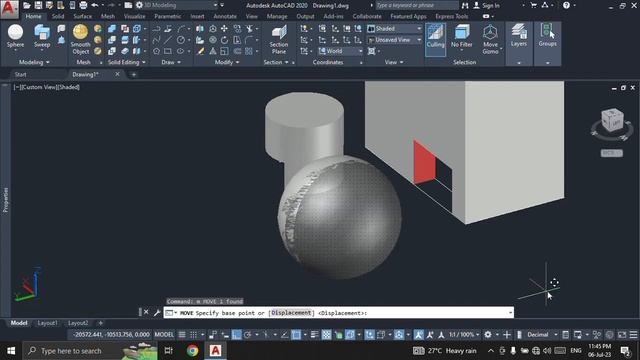Click the Undo arrow icon
This screenshot has width=640, height=360.
(x=95, y=5)
